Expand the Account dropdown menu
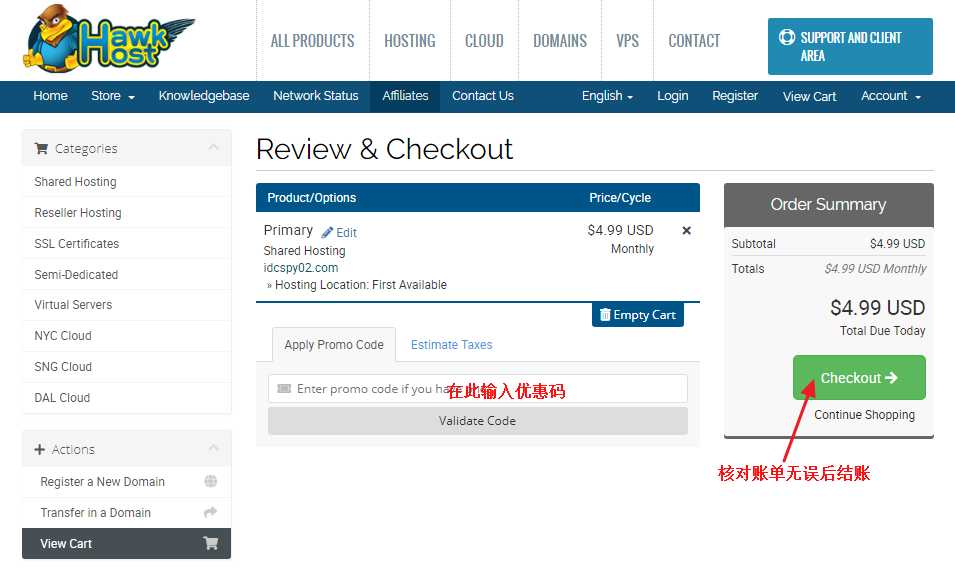The image size is (955, 568). click(x=890, y=96)
